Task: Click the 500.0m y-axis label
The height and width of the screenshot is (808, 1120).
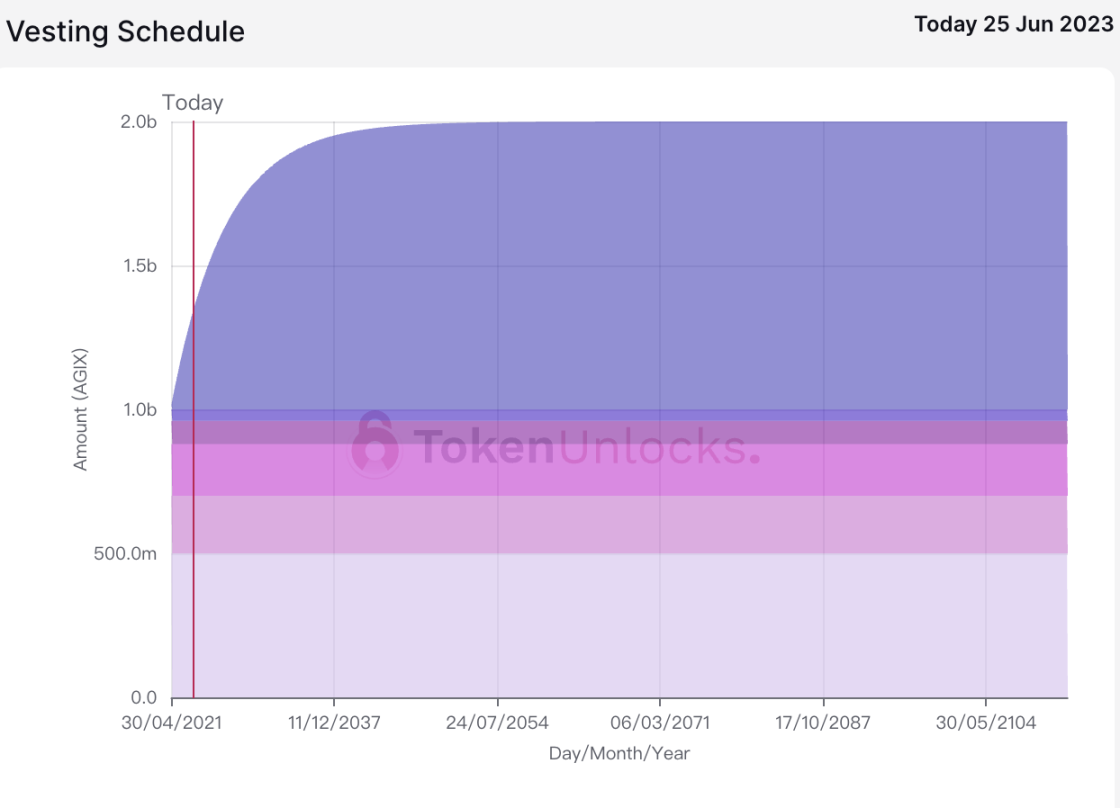Action: (x=125, y=554)
